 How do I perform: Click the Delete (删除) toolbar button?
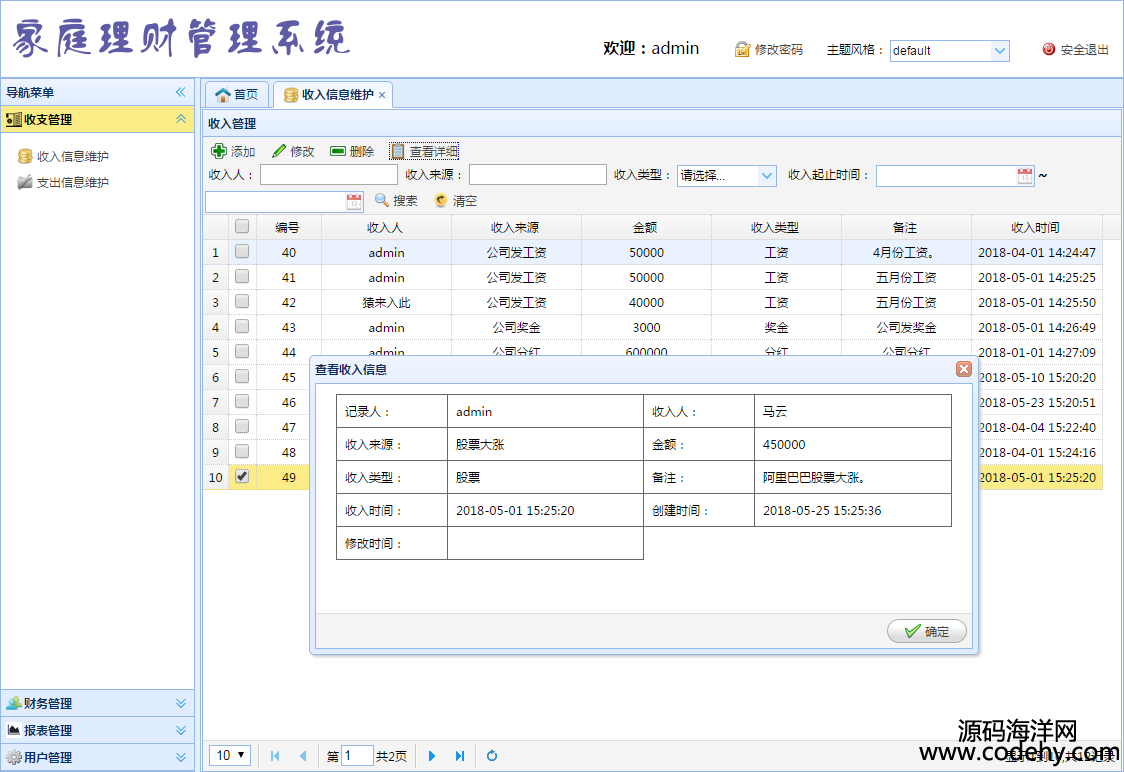[352, 152]
